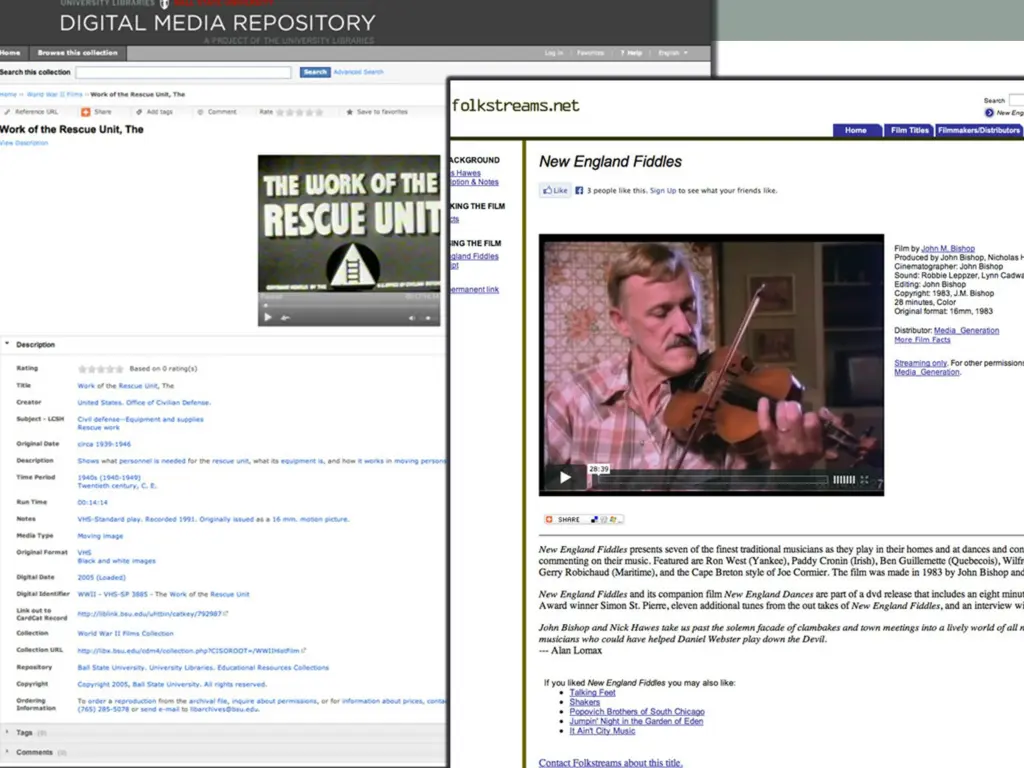Toggle fullscreen on New England Fiddles player
The width and height of the screenshot is (1024, 768).
point(864,479)
